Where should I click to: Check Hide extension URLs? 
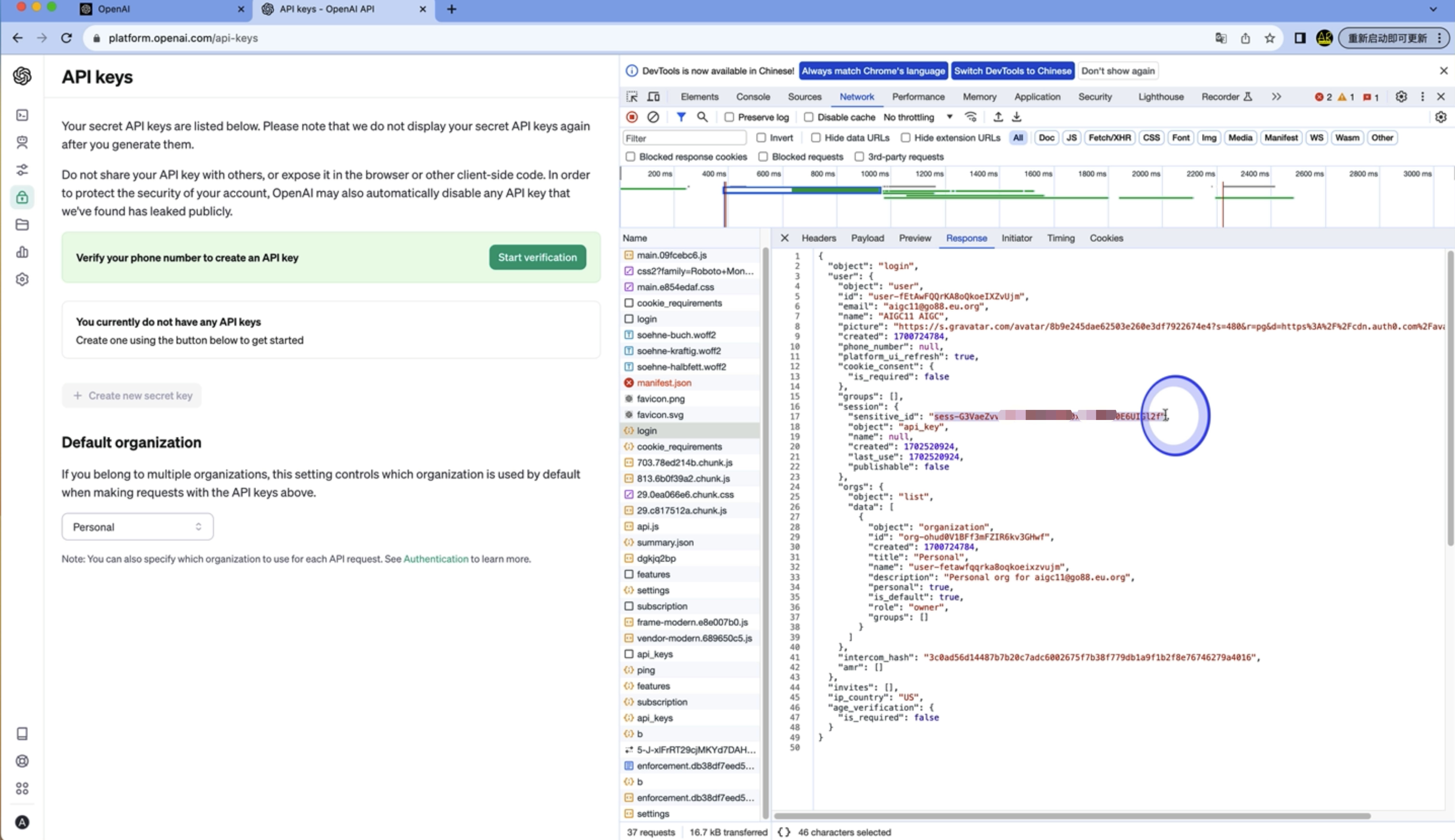coord(906,138)
